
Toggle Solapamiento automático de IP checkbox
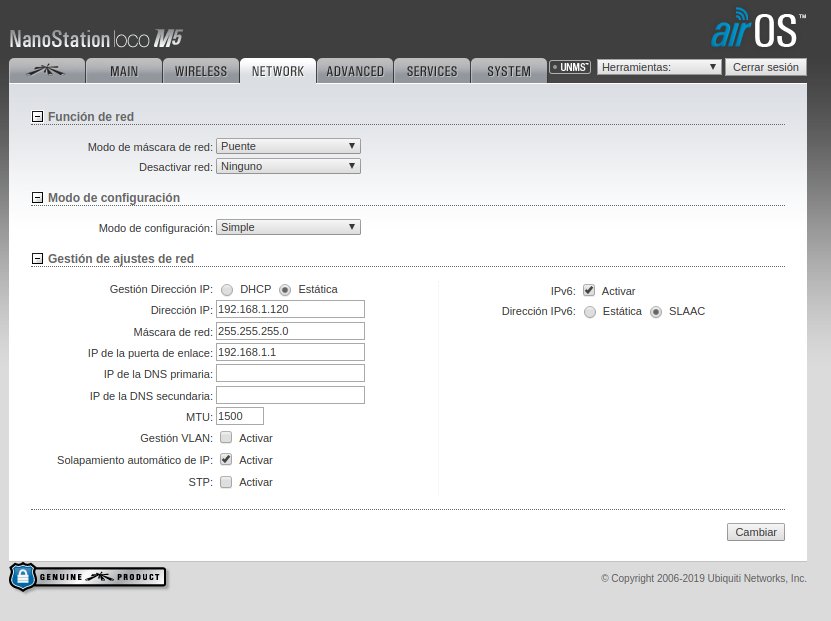click(x=226, y=459)
